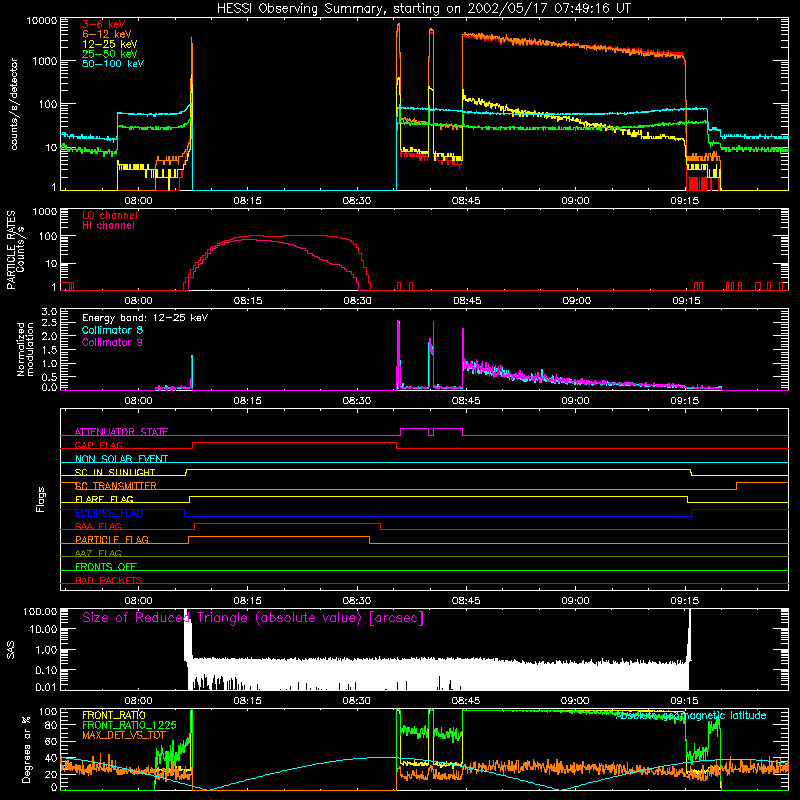Select the '3-6 keV' legend label
The image size is (800, 800).
click(104, 24)
